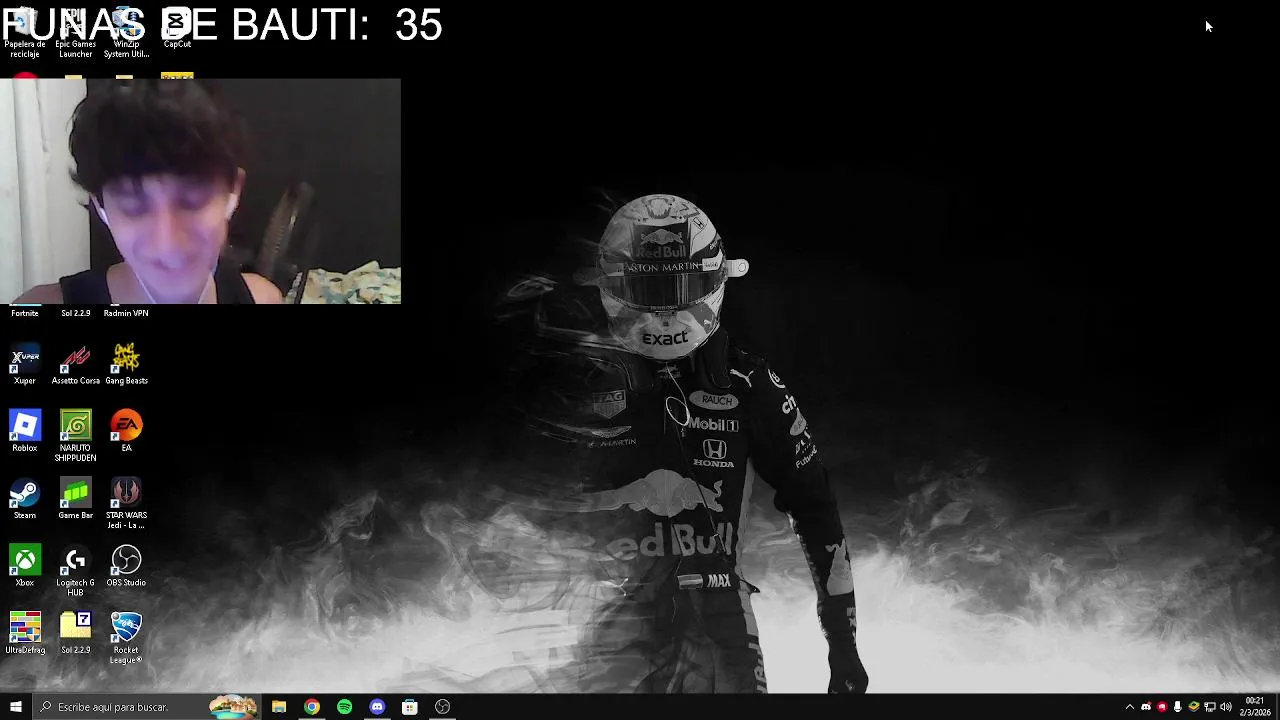Open the volume control in the tray
Screen dimensions: 1280x720
pos(1226,707)
